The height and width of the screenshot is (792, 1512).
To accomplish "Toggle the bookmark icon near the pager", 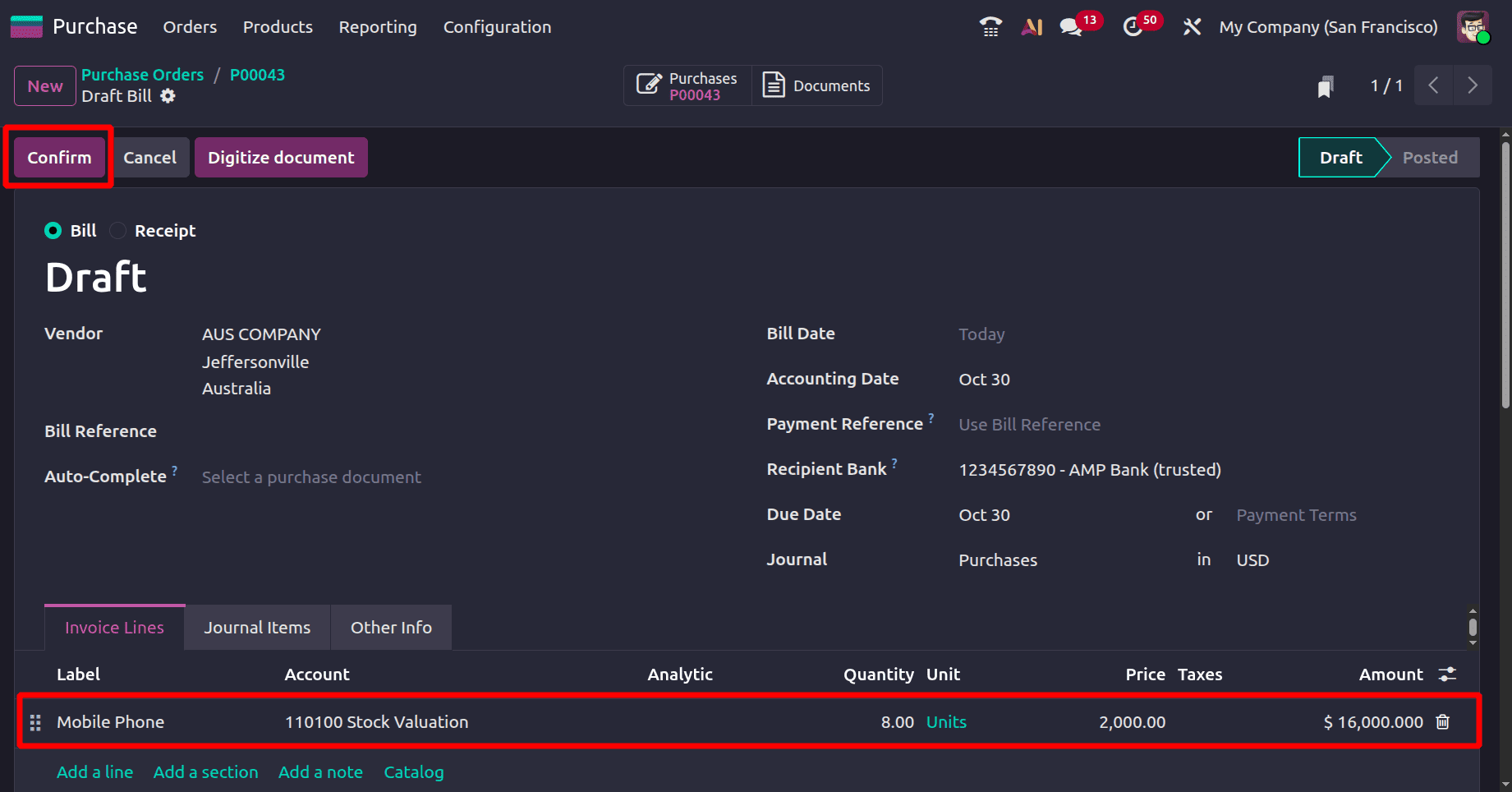I will click(1326, 85).
